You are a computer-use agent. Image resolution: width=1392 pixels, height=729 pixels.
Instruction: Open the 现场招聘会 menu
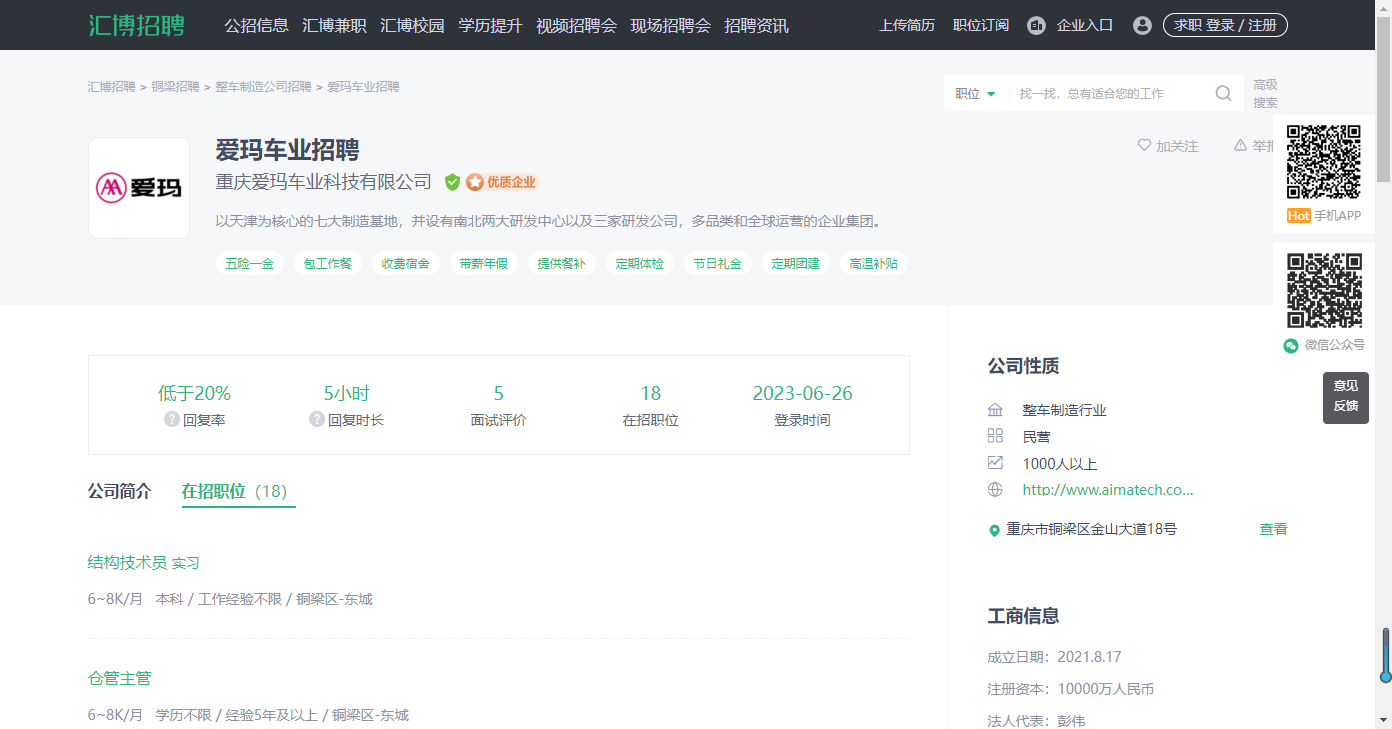point(670,25)
